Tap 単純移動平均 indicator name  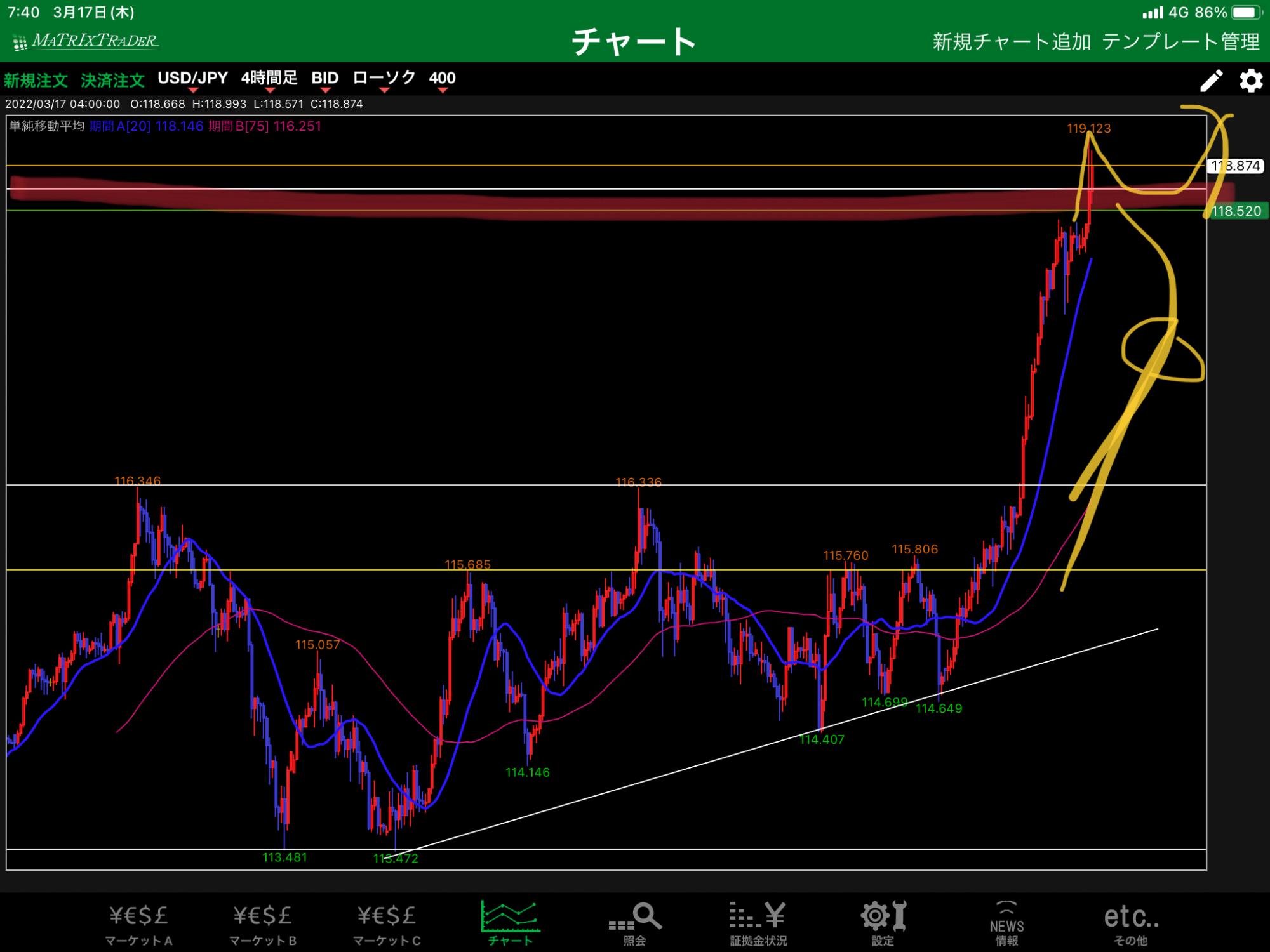46,126
